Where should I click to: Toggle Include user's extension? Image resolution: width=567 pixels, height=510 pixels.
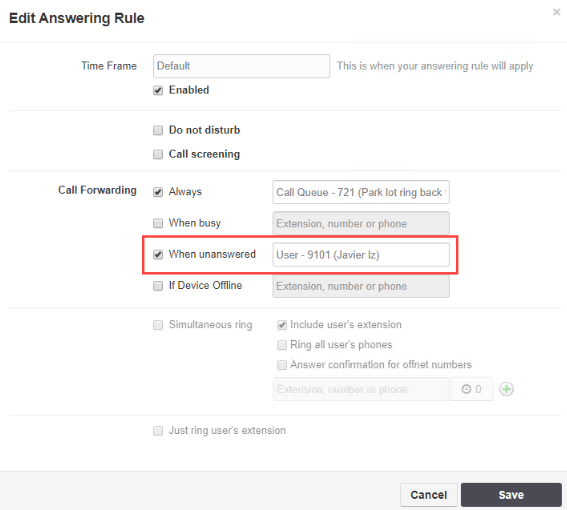(x=282, y=325)
